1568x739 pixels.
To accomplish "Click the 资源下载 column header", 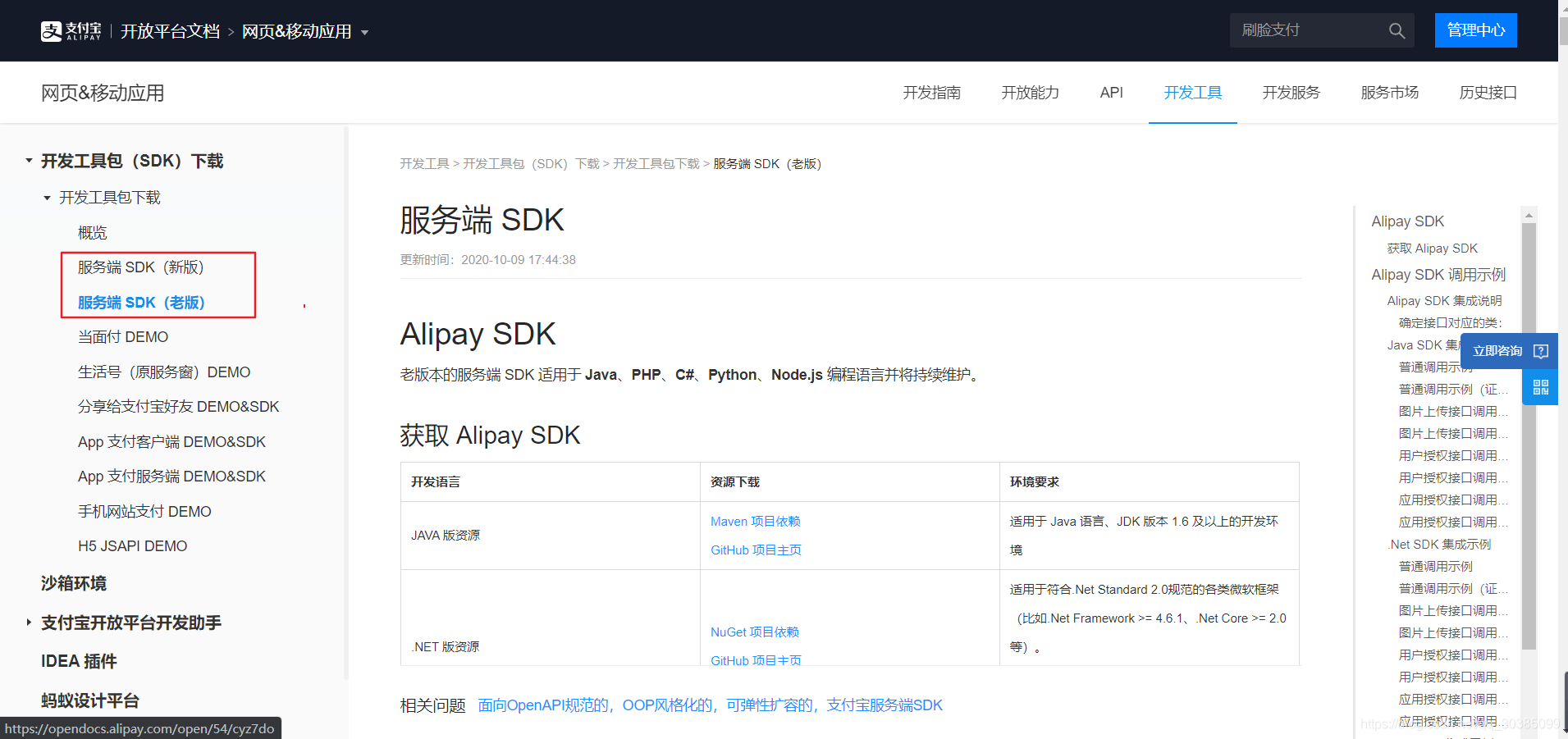I will pos(735,482).
